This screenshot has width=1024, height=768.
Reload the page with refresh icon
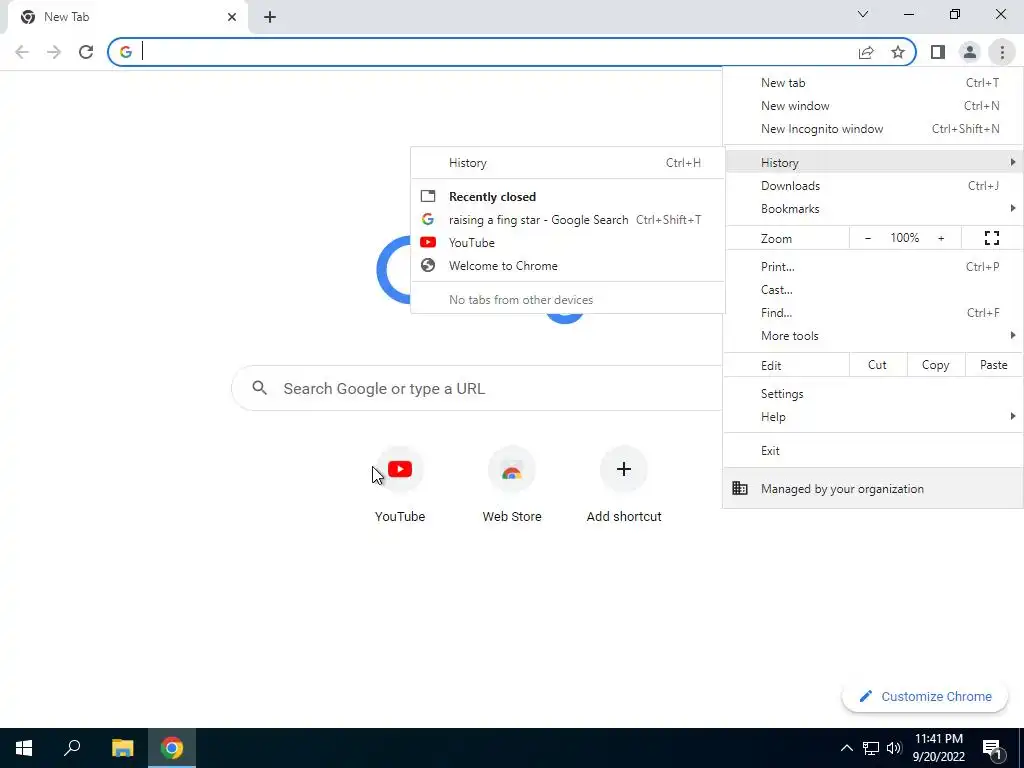86,52
